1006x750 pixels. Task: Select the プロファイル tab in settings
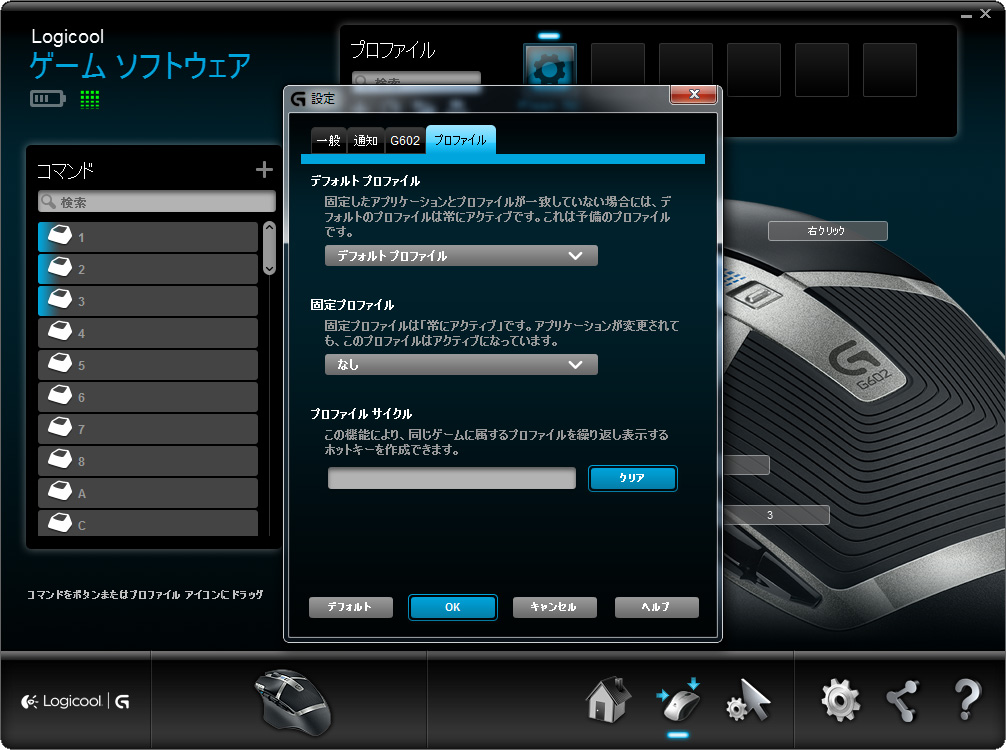tap(460, 140)
